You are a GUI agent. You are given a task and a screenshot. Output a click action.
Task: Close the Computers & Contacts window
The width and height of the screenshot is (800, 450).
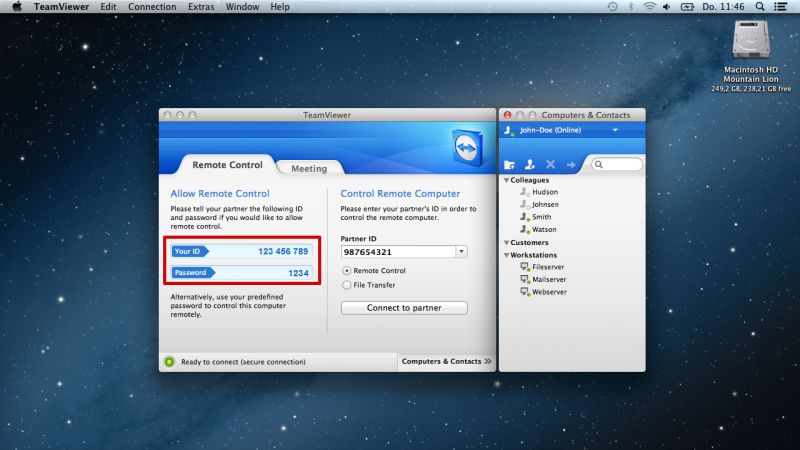507,115
